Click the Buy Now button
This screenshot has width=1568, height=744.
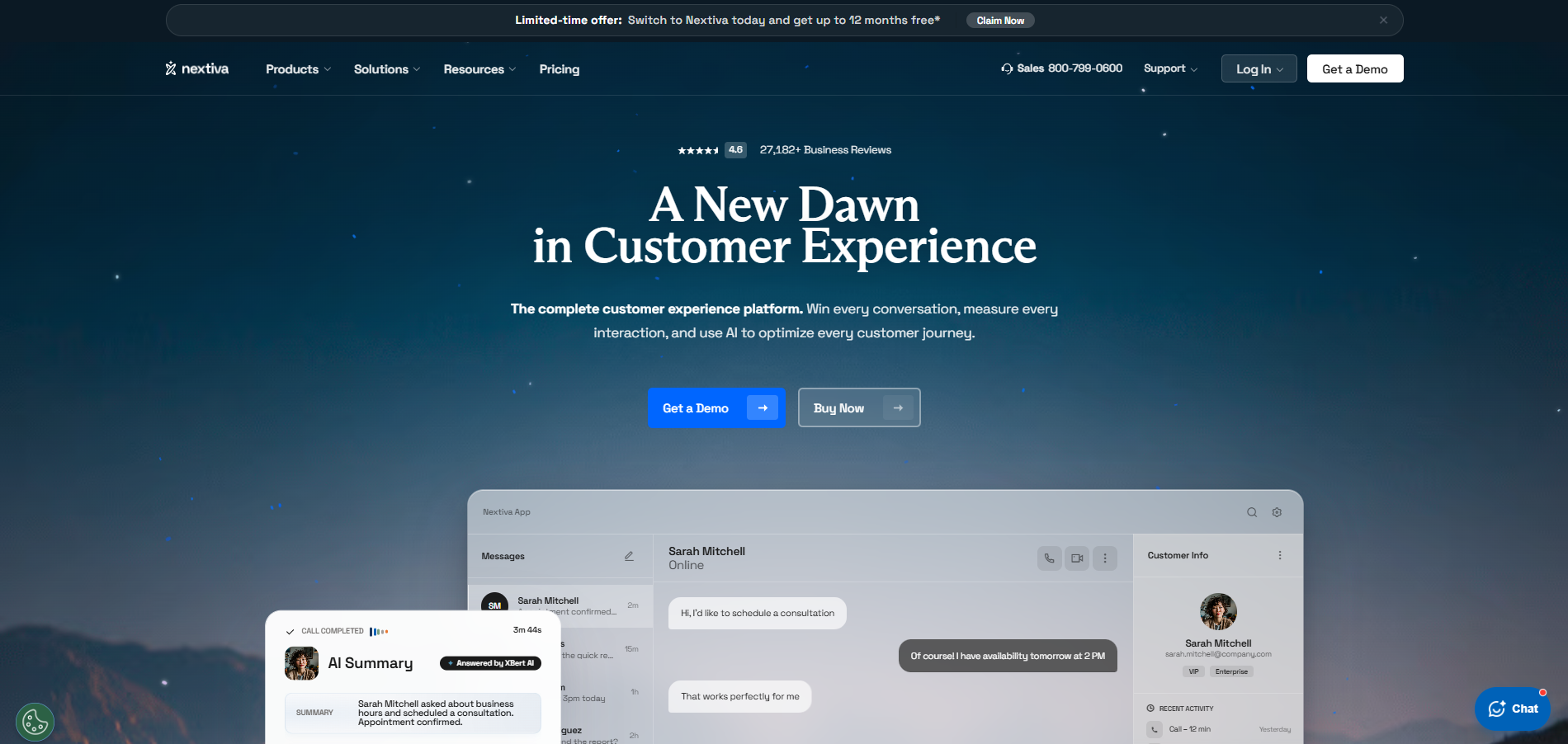(859, 407)
